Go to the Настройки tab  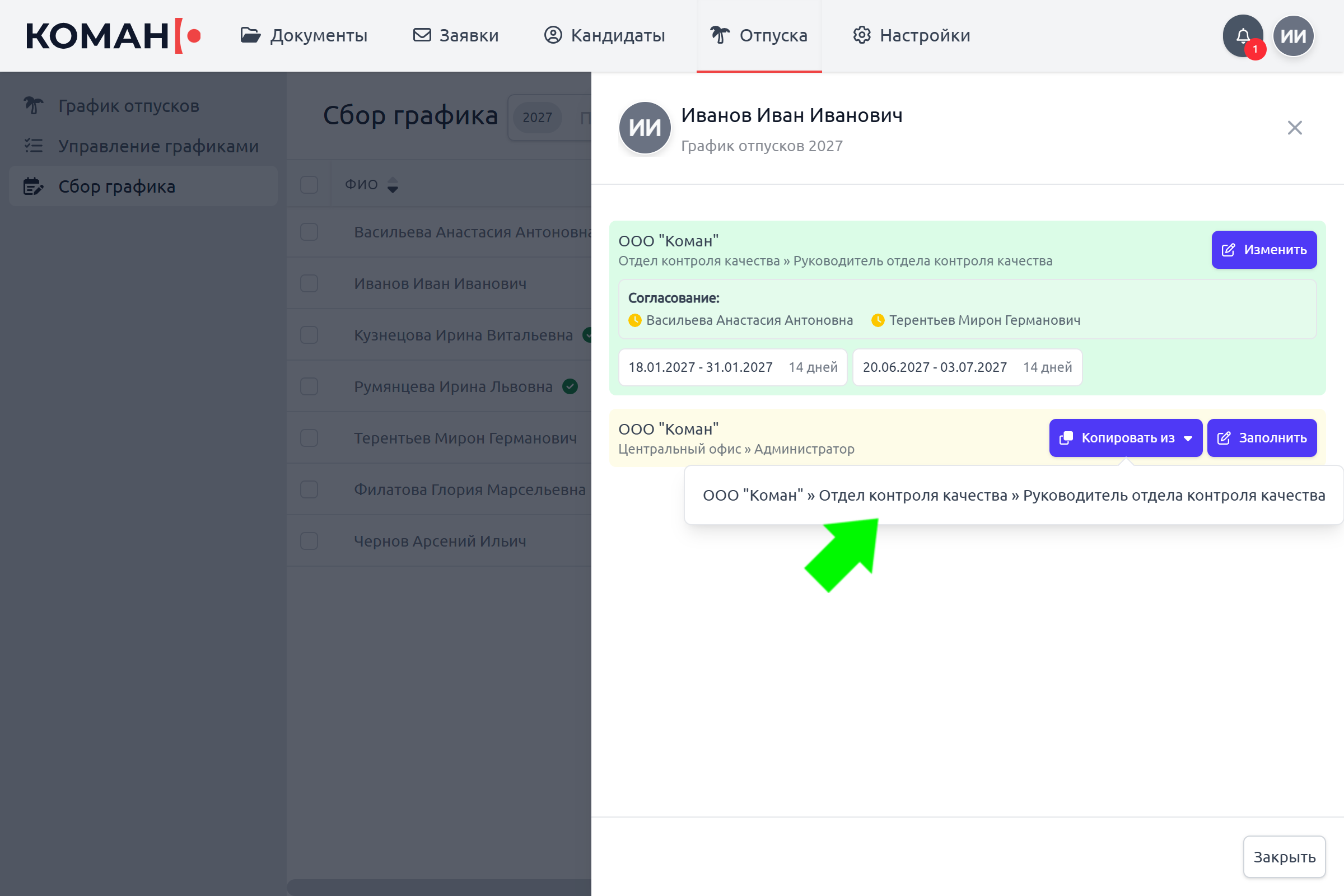point(912,35)
